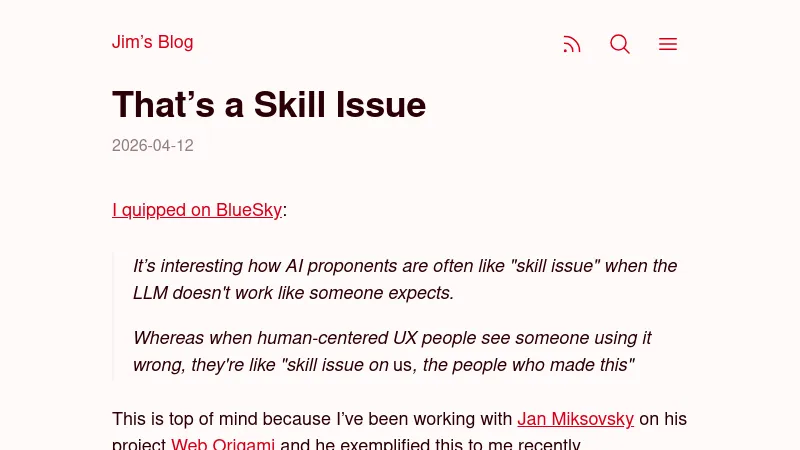Open the hamburger menu icon
This screenshot has height=450, width=800.
(668, 44)
